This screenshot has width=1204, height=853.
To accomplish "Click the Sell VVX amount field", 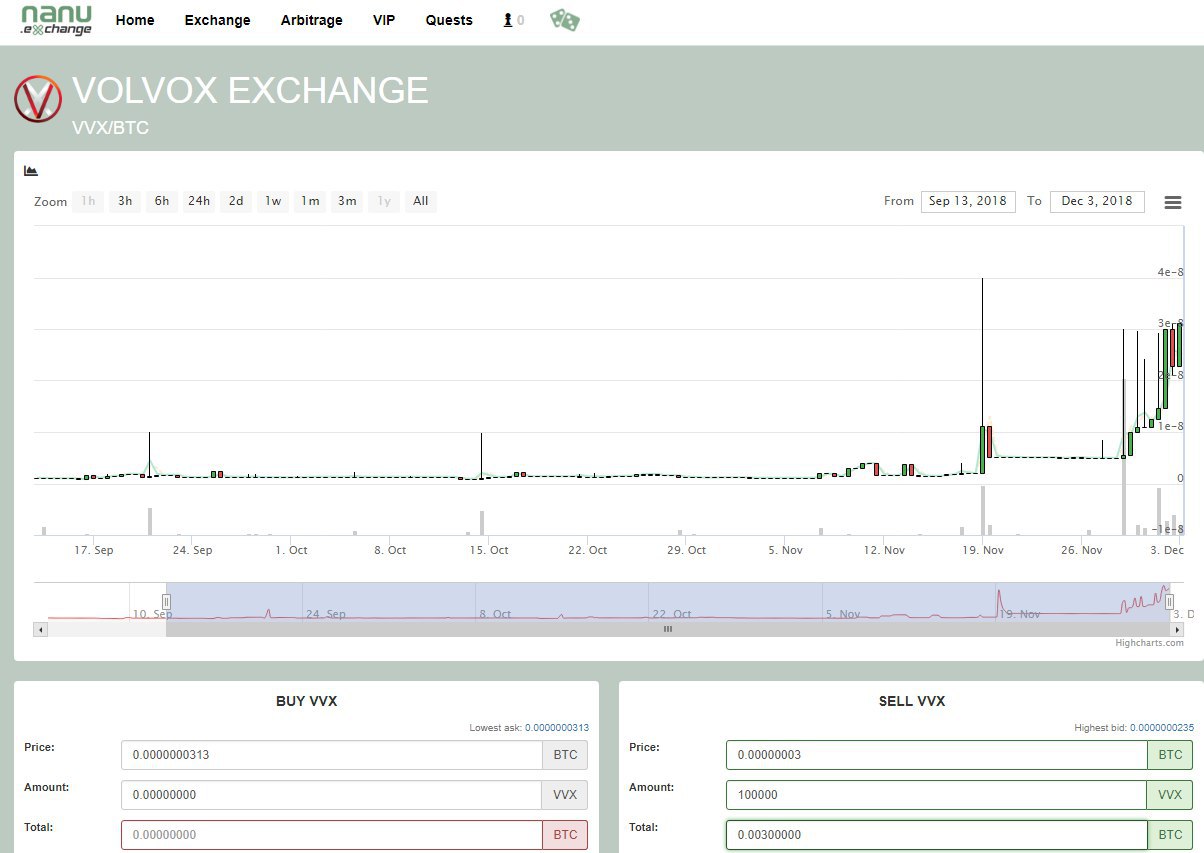I will pyautogui.click(x=937, y=795).
